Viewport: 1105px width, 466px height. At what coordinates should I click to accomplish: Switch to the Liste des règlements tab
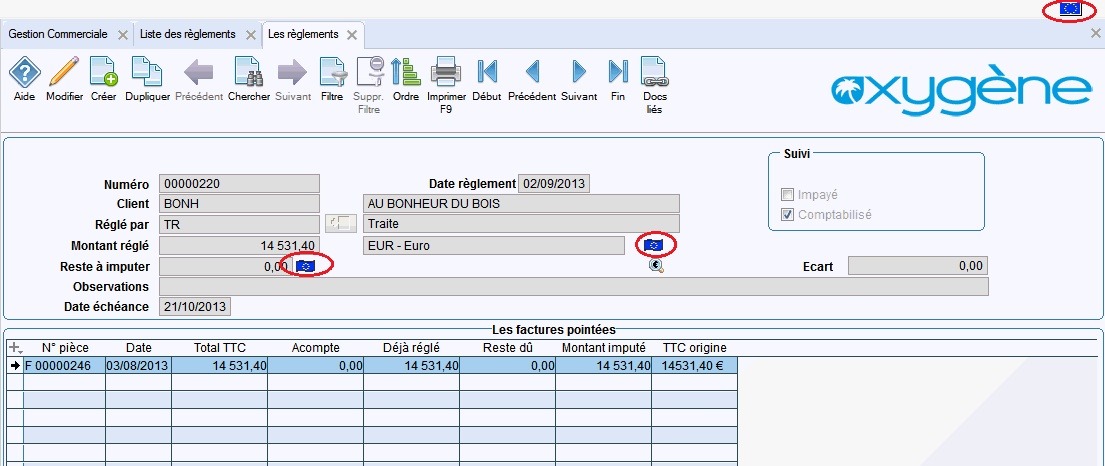click(187, 34)
